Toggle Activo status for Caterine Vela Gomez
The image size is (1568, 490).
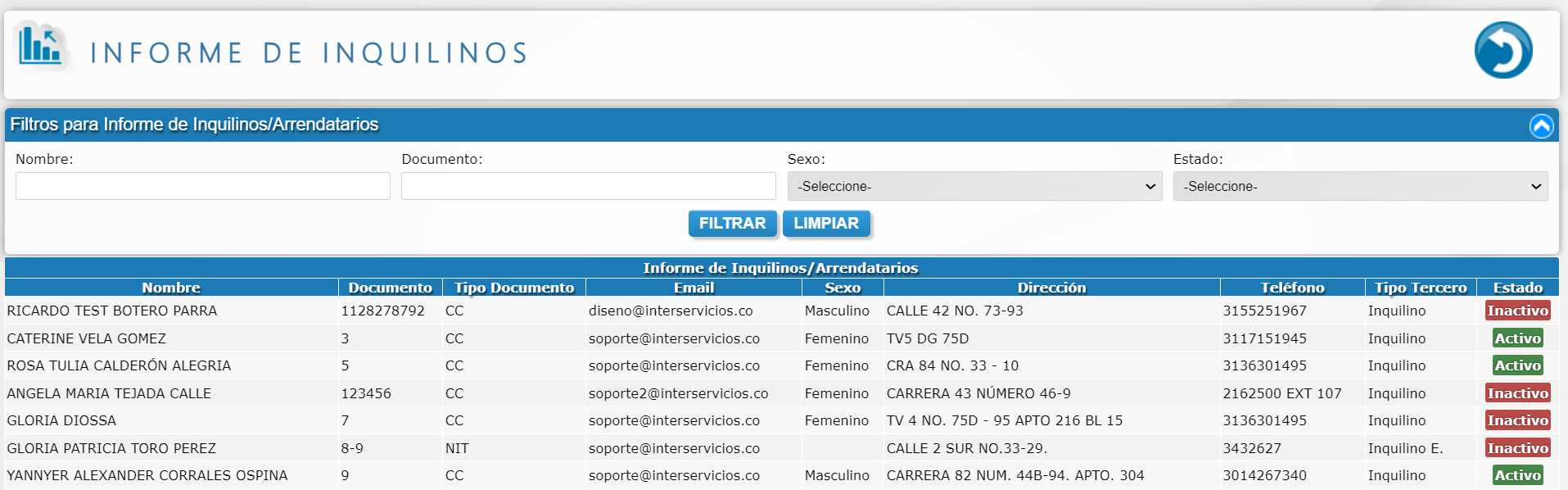[1517, 338]
